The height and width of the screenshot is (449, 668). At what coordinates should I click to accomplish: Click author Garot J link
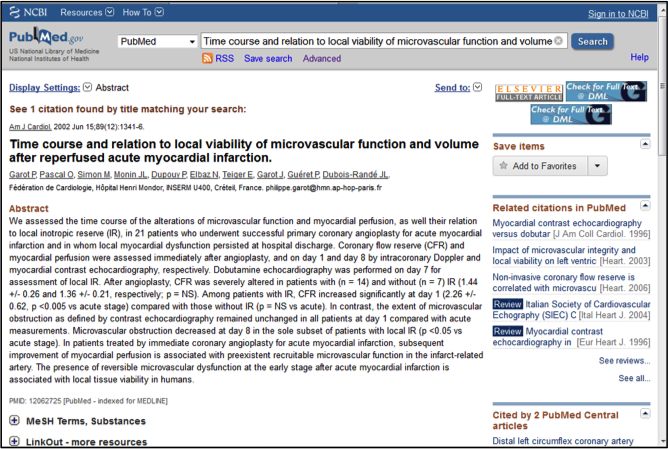tap(270, 174)
